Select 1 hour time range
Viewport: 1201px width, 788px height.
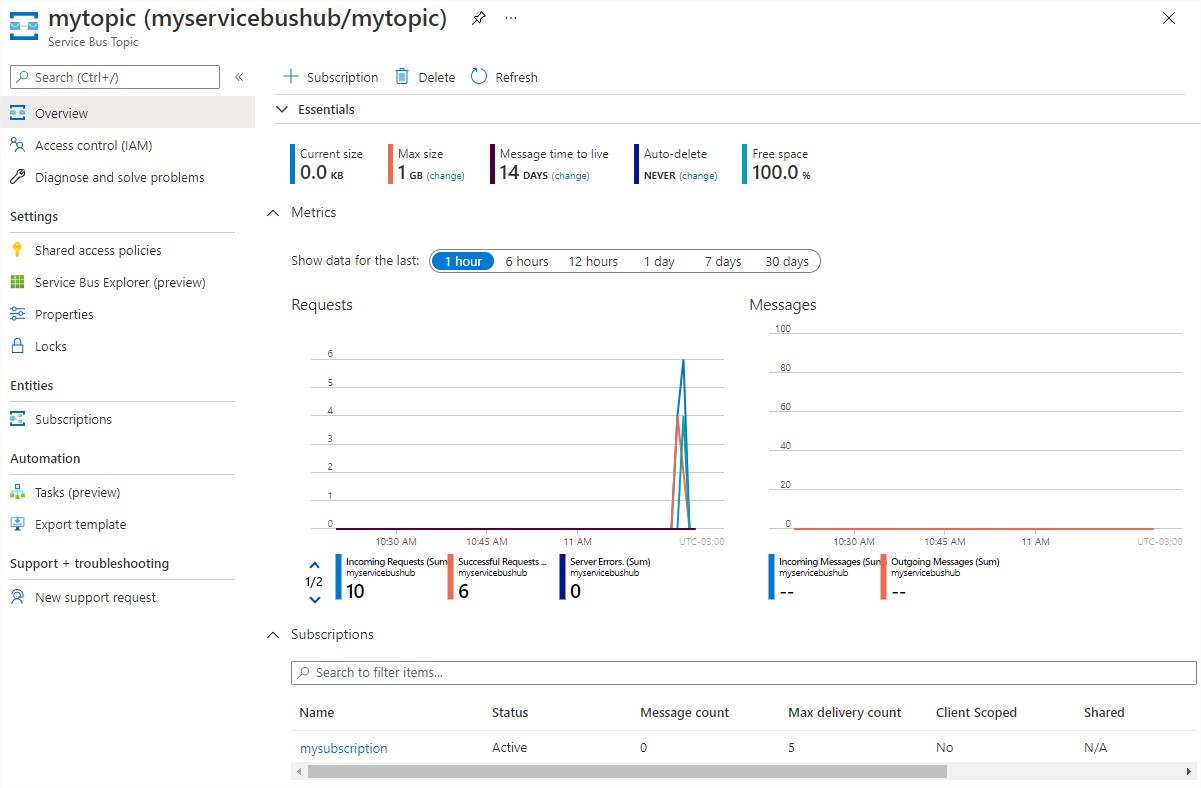tap(463, 261)
